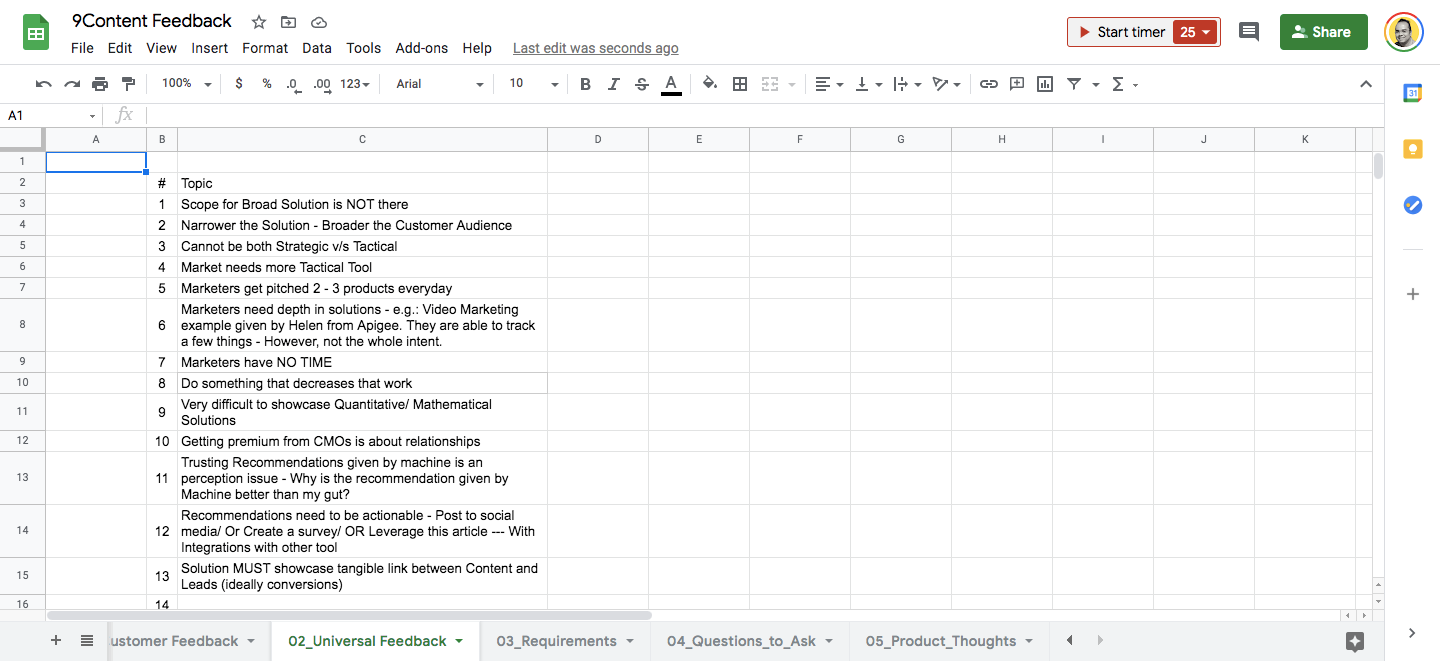The height and width of the screenshot is (661, 1440).
Task: Insert a link
Action: point(989,84)
